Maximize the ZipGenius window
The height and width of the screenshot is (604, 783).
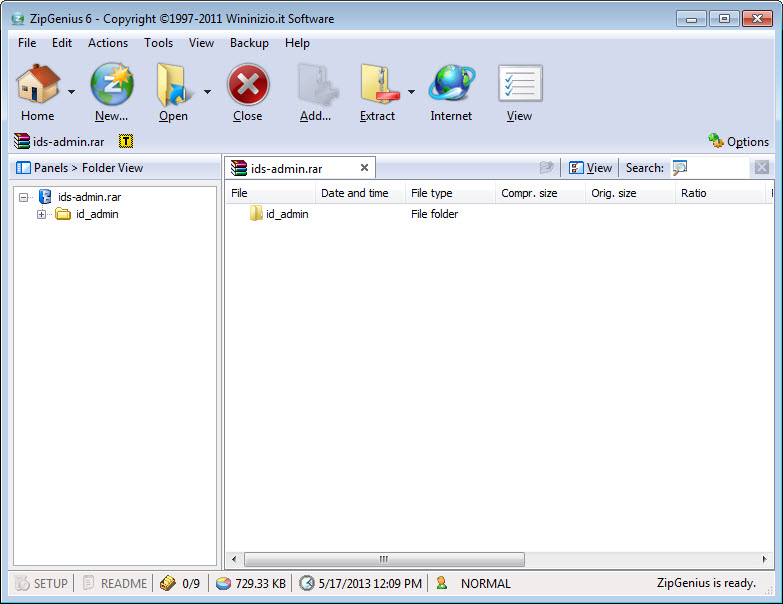pyautogui.click(x=724, y=19)
